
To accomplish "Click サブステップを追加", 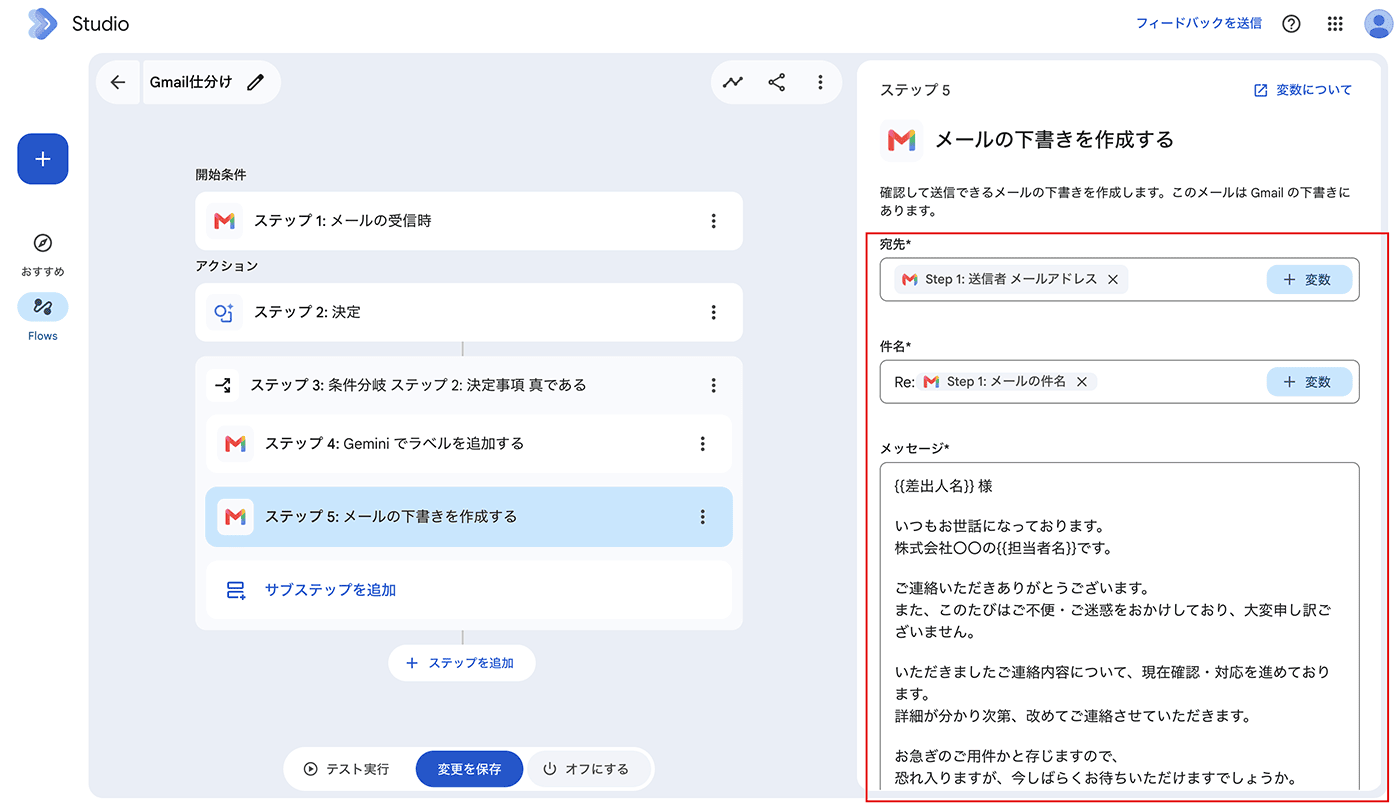I will [x=330, y=590].
